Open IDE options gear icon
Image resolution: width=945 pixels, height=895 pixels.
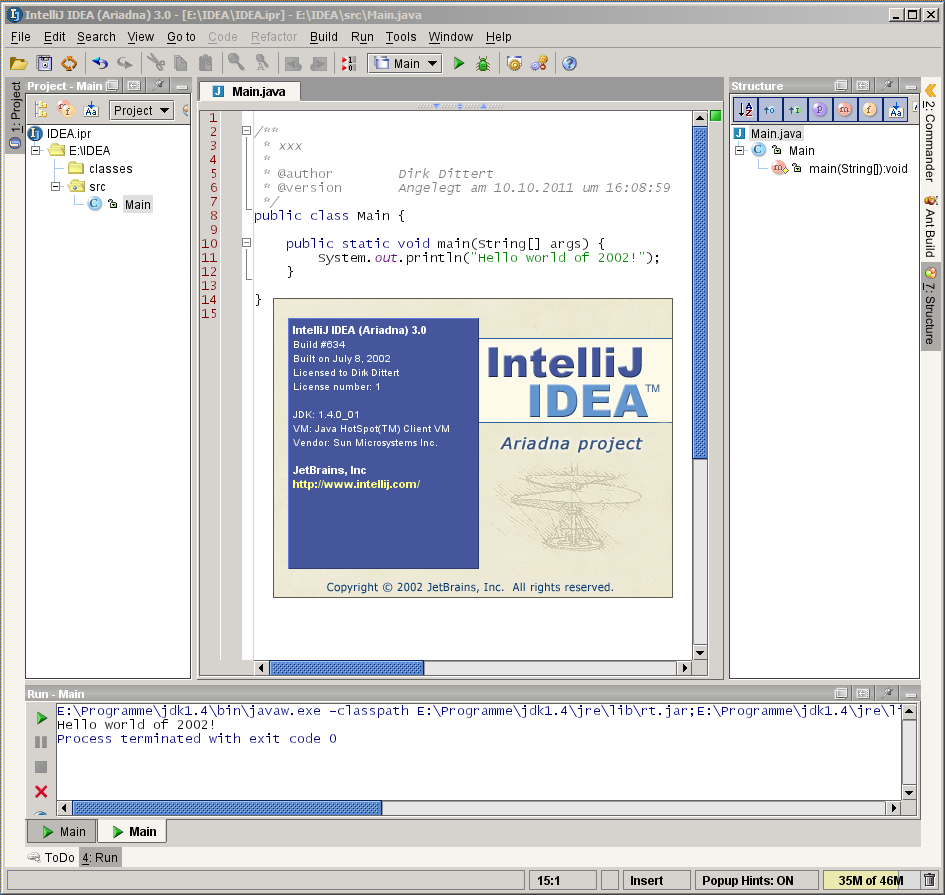click(x=514, y=63)
